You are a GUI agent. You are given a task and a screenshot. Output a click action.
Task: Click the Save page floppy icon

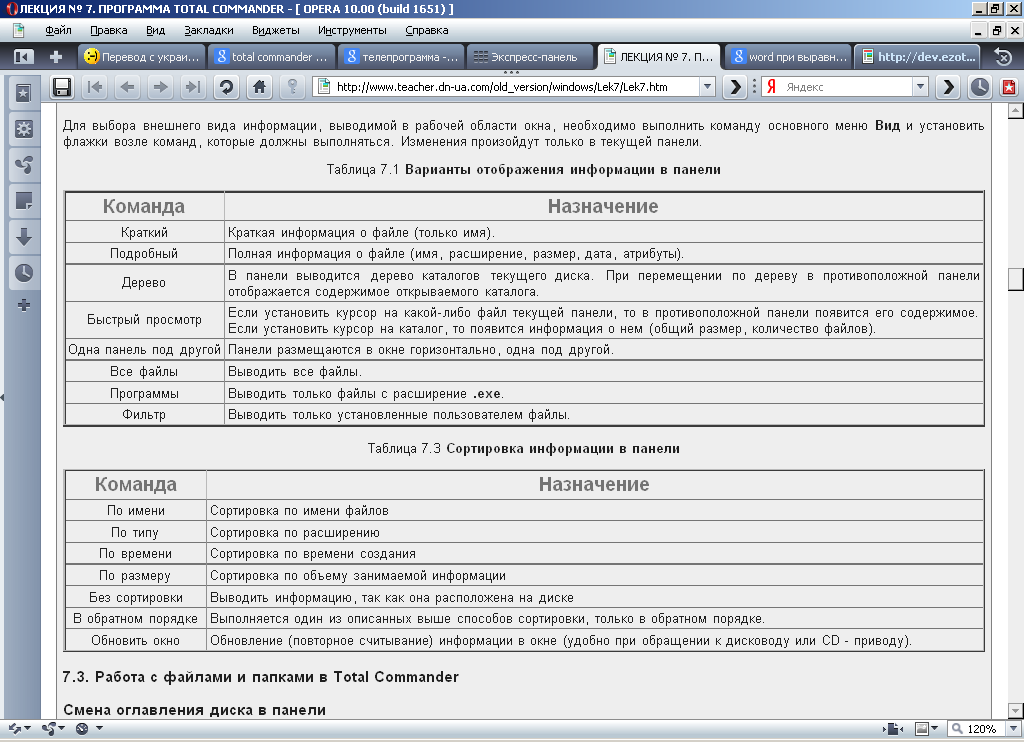click(x=62, y=87)
